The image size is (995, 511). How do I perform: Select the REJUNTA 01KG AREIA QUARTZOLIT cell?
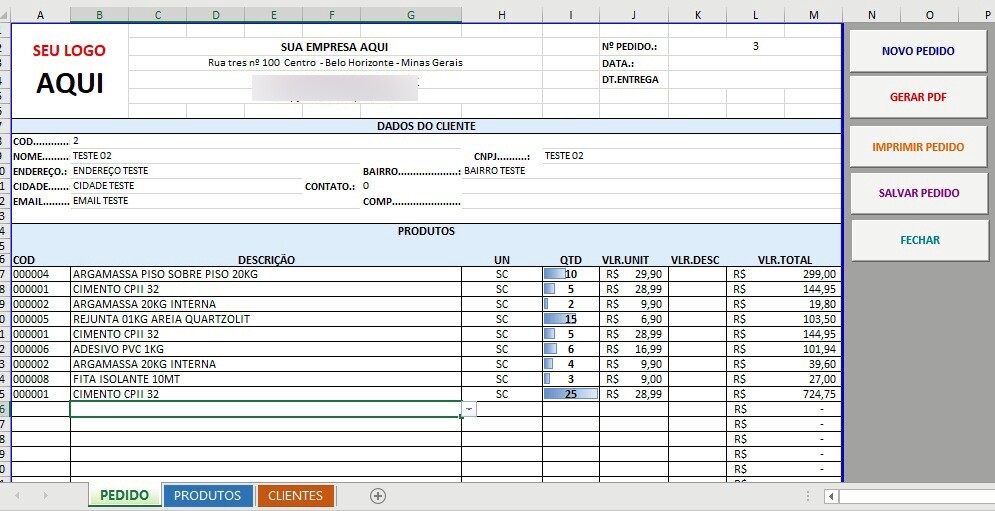point(265,319)
